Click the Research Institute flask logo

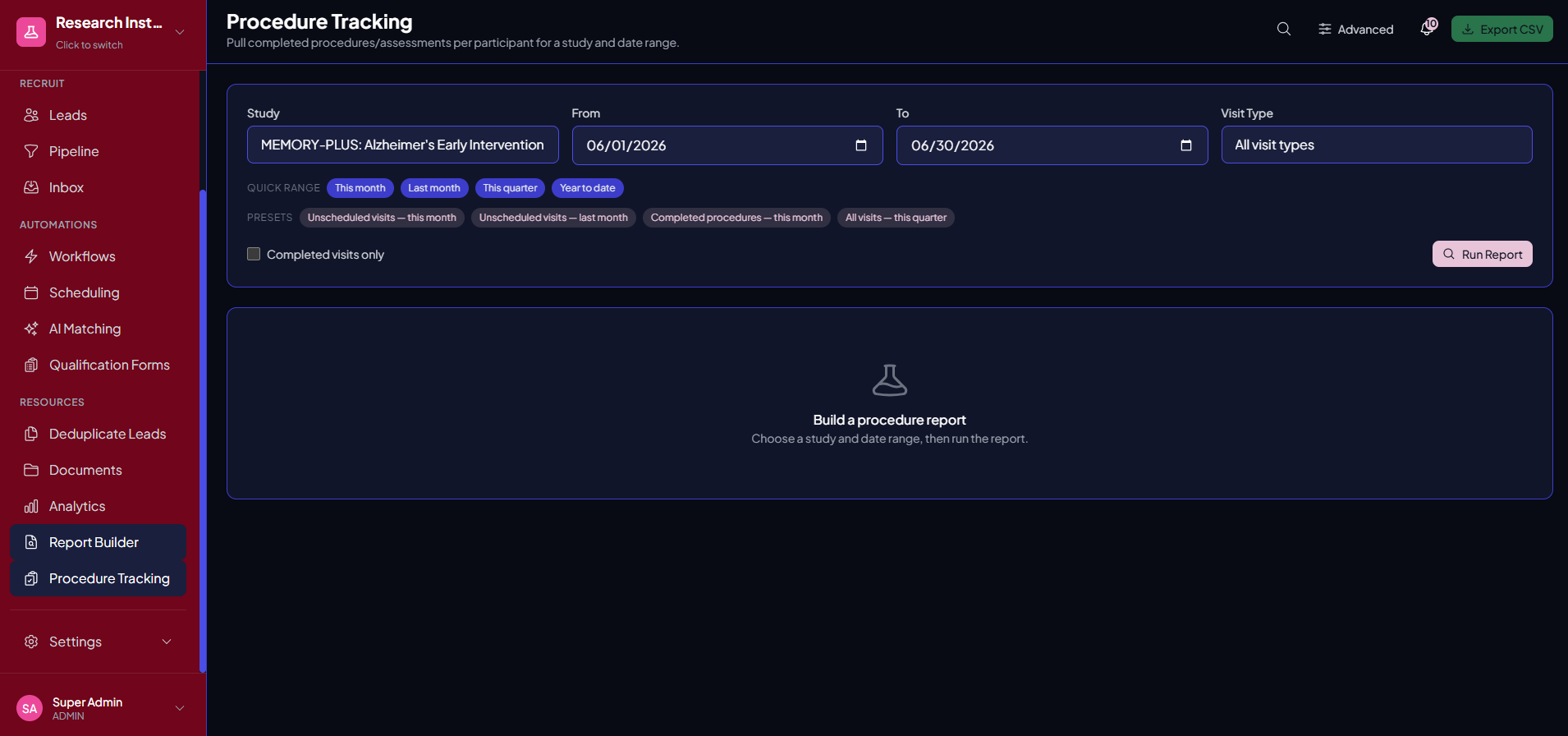(31, 32)
